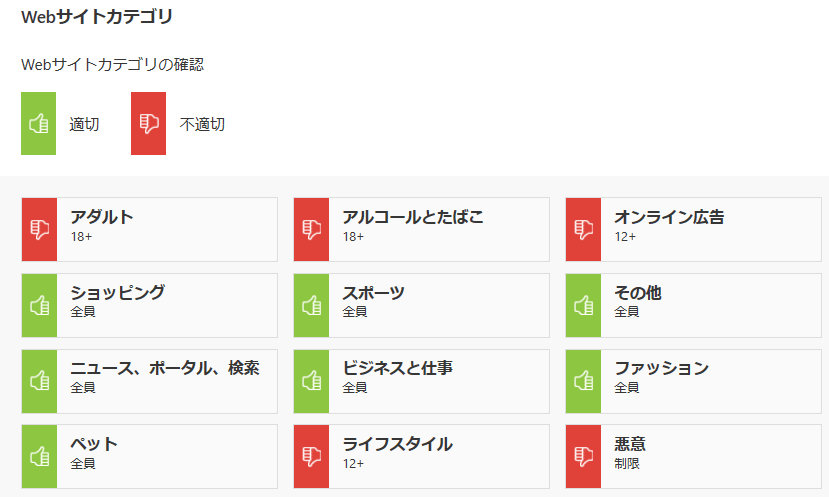Click the thumbs-down icon for アダルト
The height and width of the screenshot is (497, 829).
tap(39, 229)
